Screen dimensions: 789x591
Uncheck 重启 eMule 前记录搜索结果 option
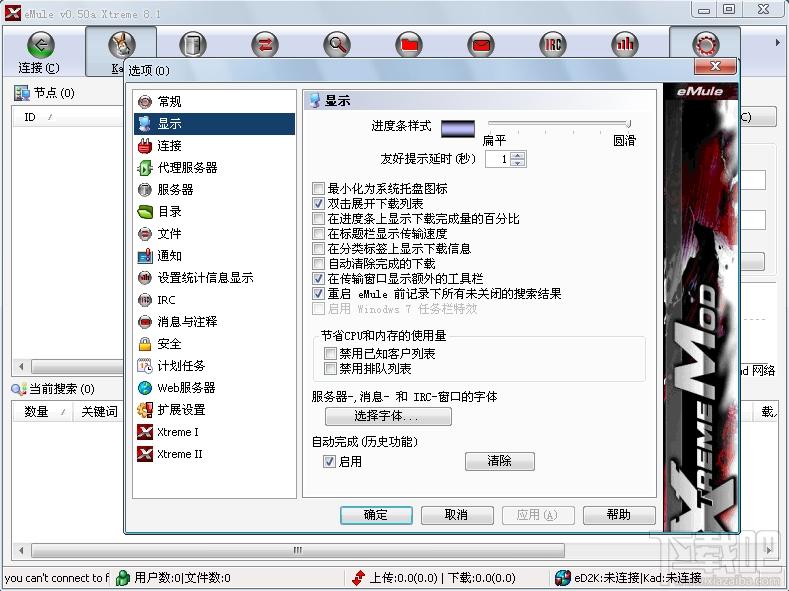pos(318,294)
